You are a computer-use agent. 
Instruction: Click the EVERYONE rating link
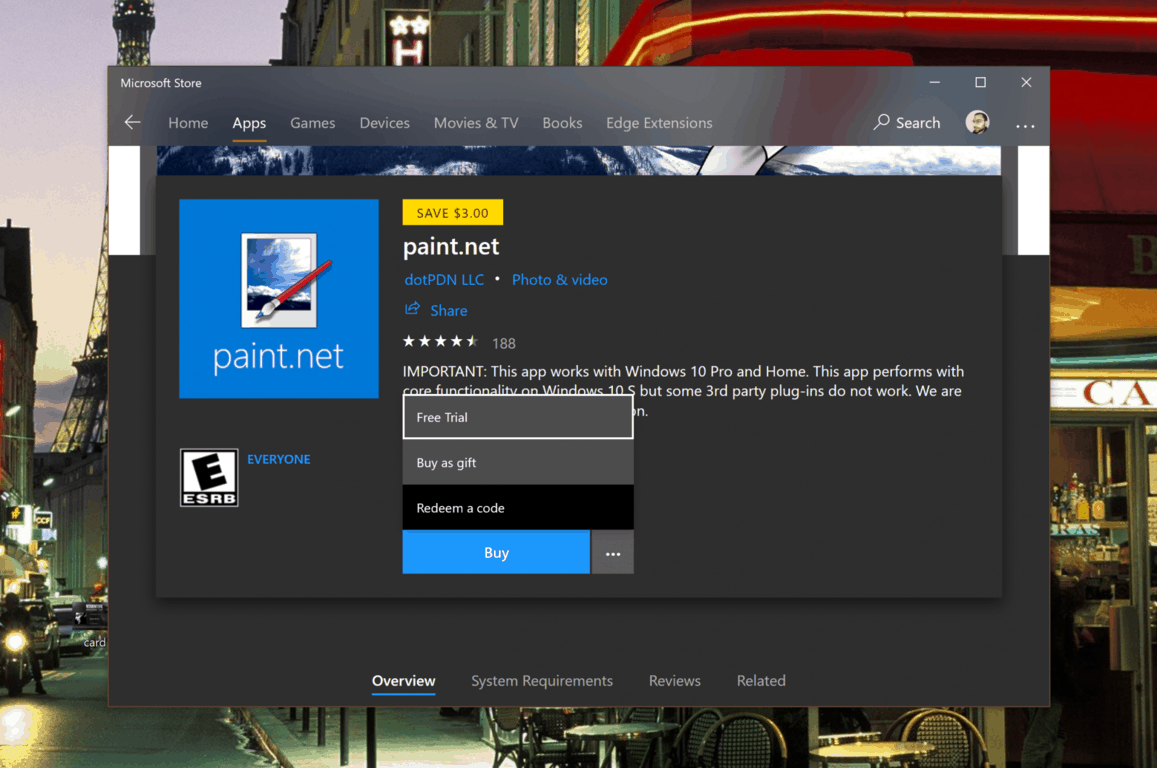pos(279,459)
